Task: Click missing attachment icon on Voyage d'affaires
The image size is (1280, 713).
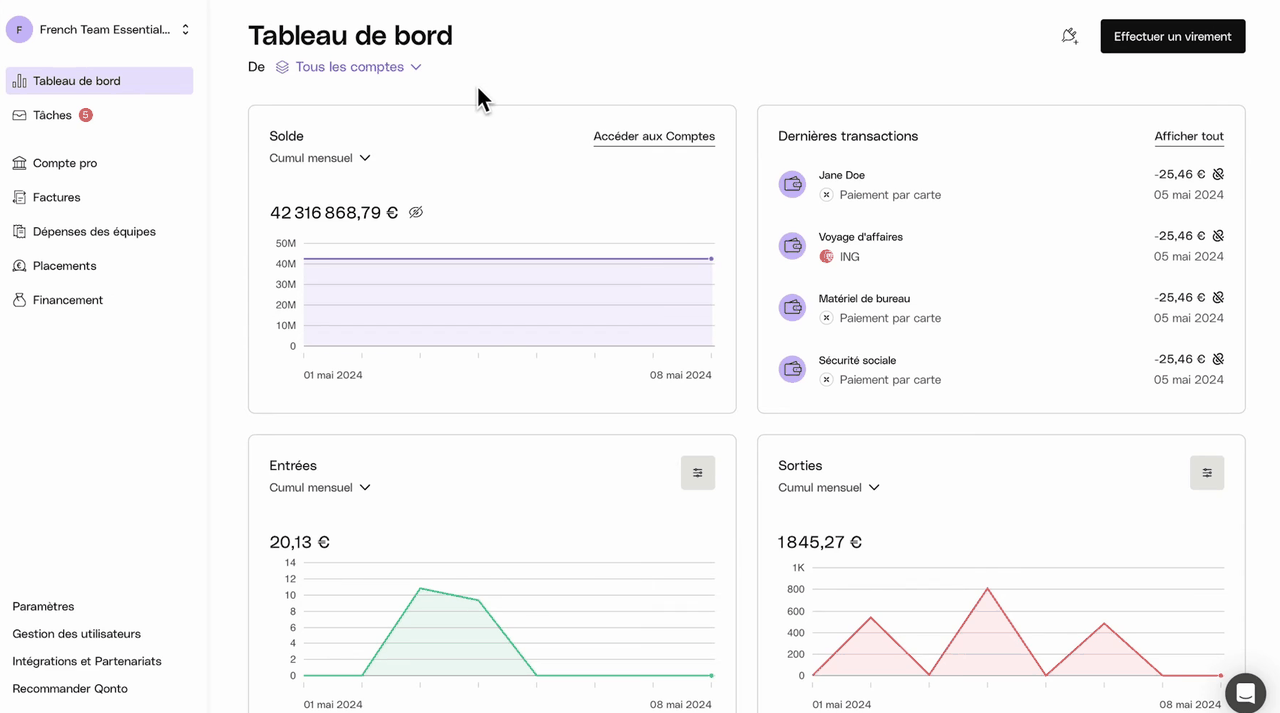Action: [1218, 236]
